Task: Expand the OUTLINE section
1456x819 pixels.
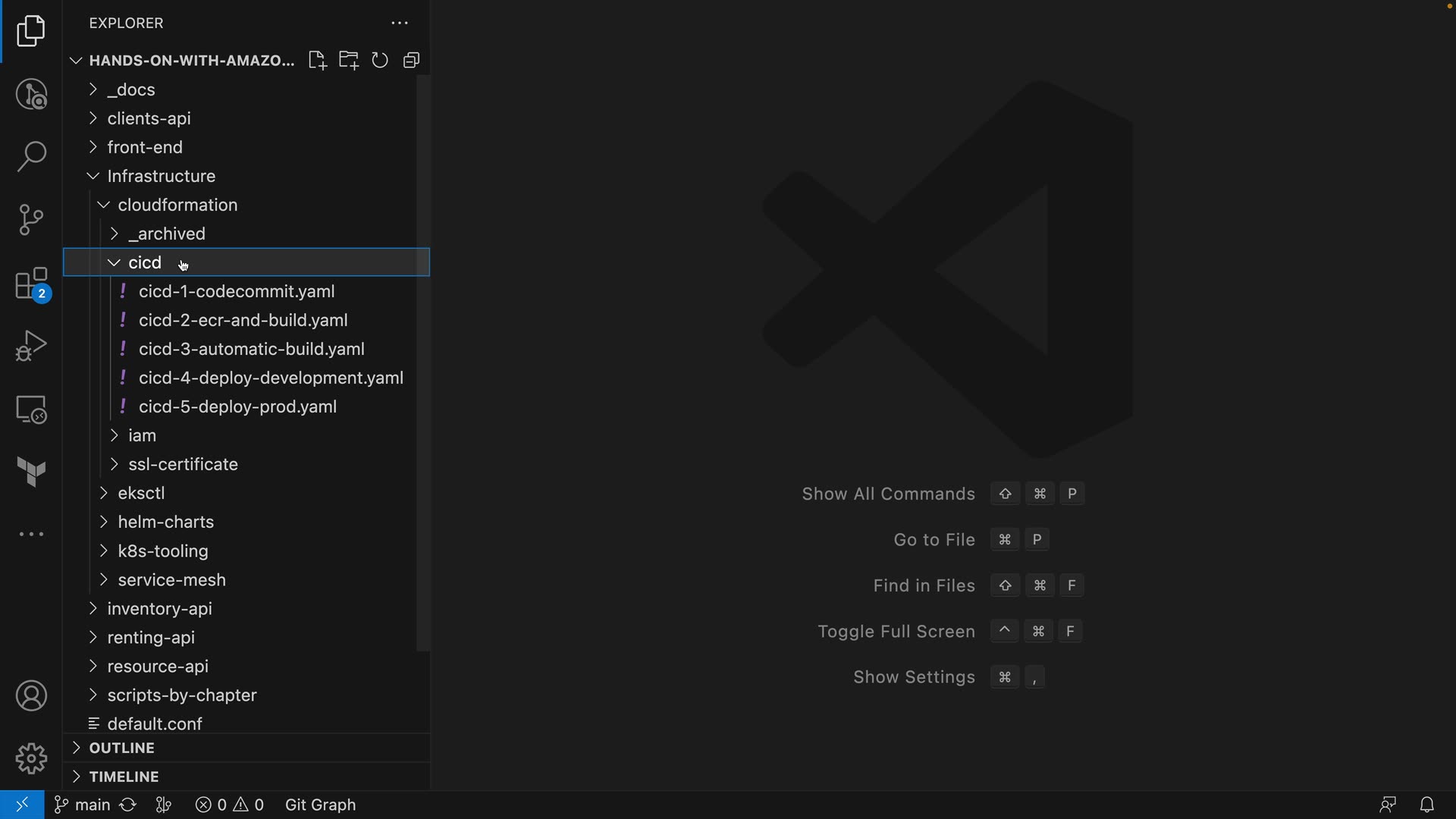Action: (x=121, y=748)
